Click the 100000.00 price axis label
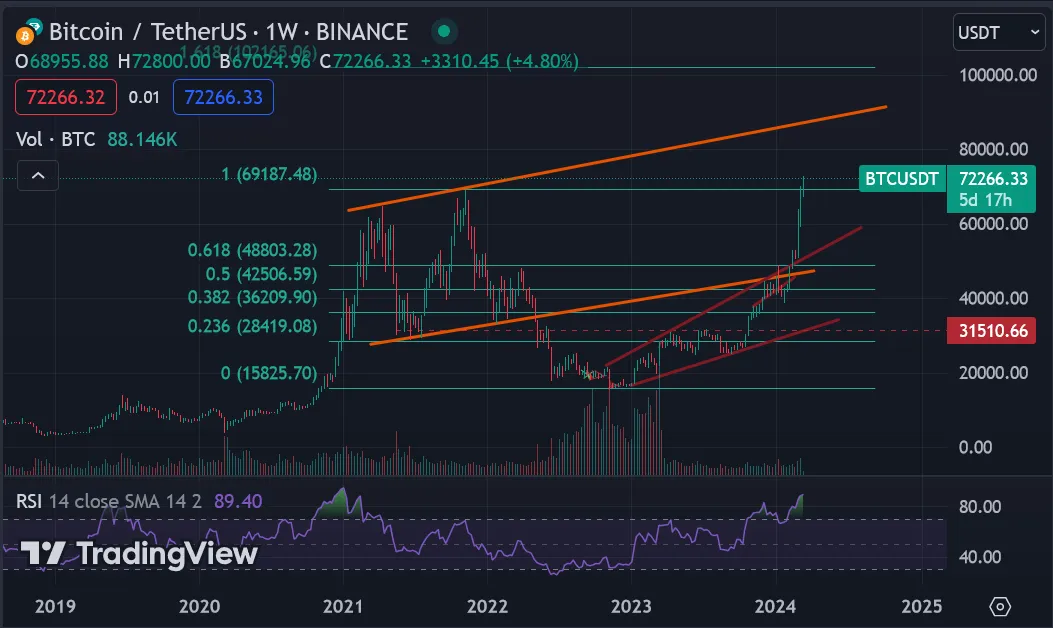The height and width of the screenshot is (628, 1053). [x=998, y=75]
